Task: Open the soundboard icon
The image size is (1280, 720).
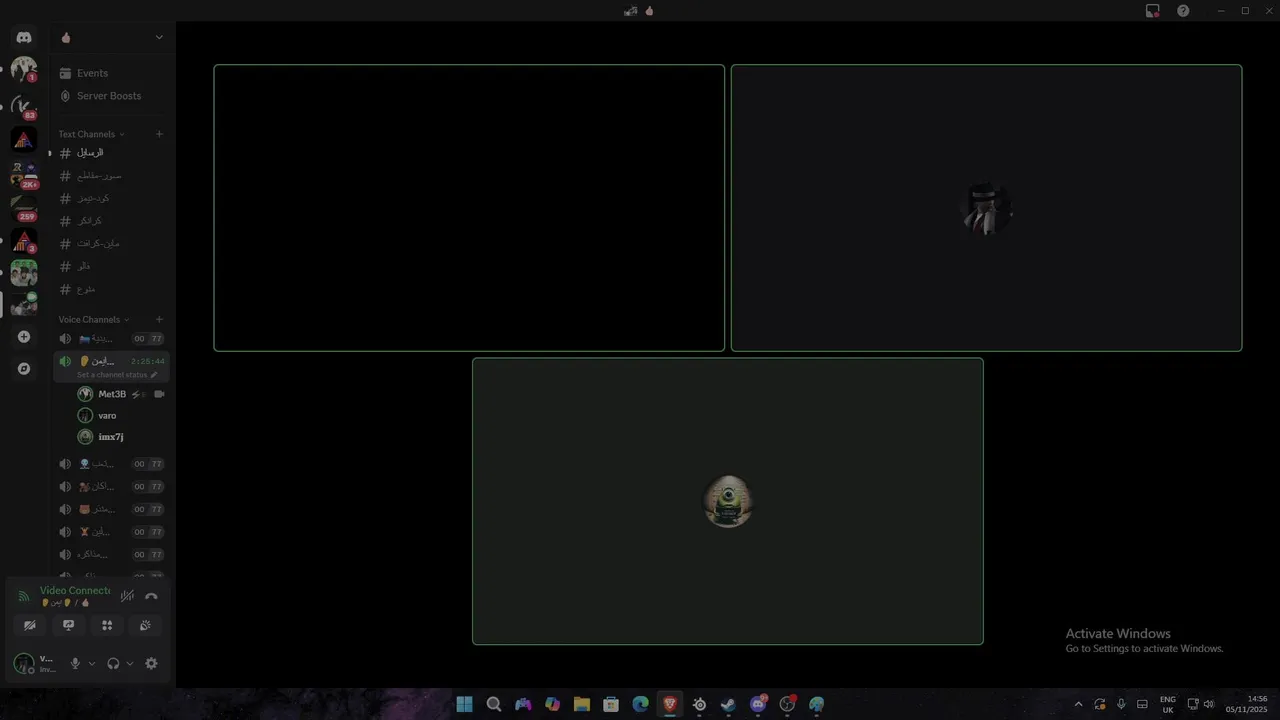Action: (145, 625)
